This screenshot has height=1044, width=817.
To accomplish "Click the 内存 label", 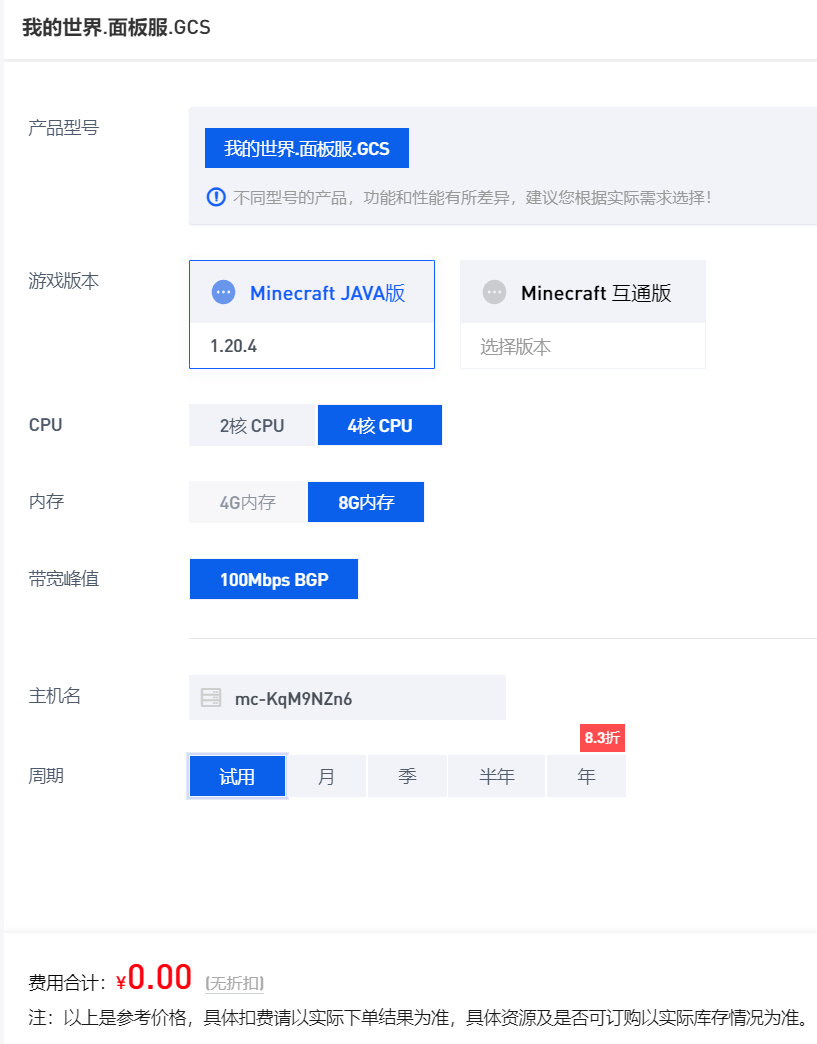I will (46, 501).
